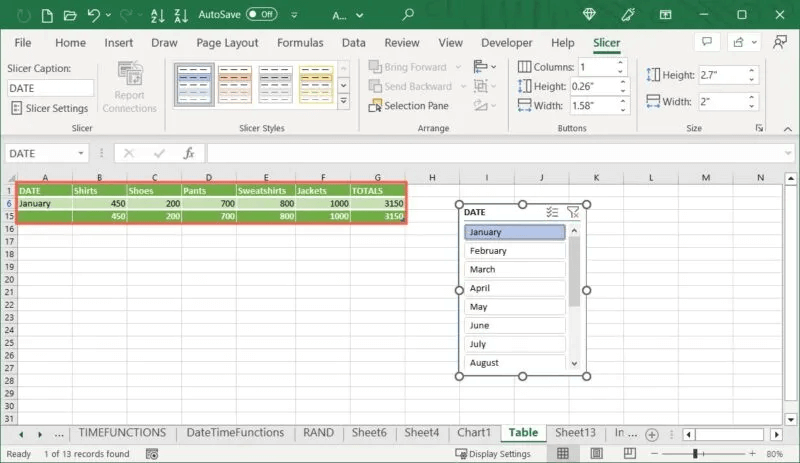Click the Slicer Caption text field

coord(50,88)
